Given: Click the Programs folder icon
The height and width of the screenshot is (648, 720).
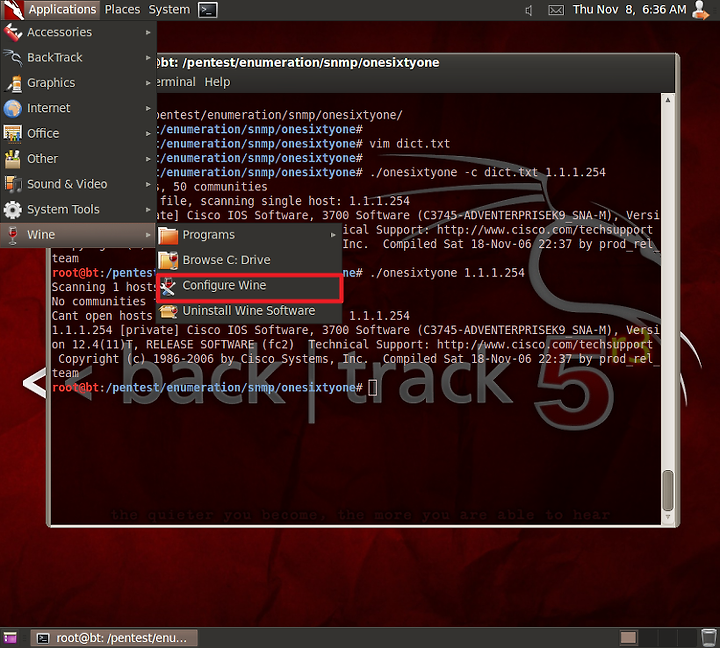Looking at the screenshot, I should pyautogui.click(x=168, y=235).
